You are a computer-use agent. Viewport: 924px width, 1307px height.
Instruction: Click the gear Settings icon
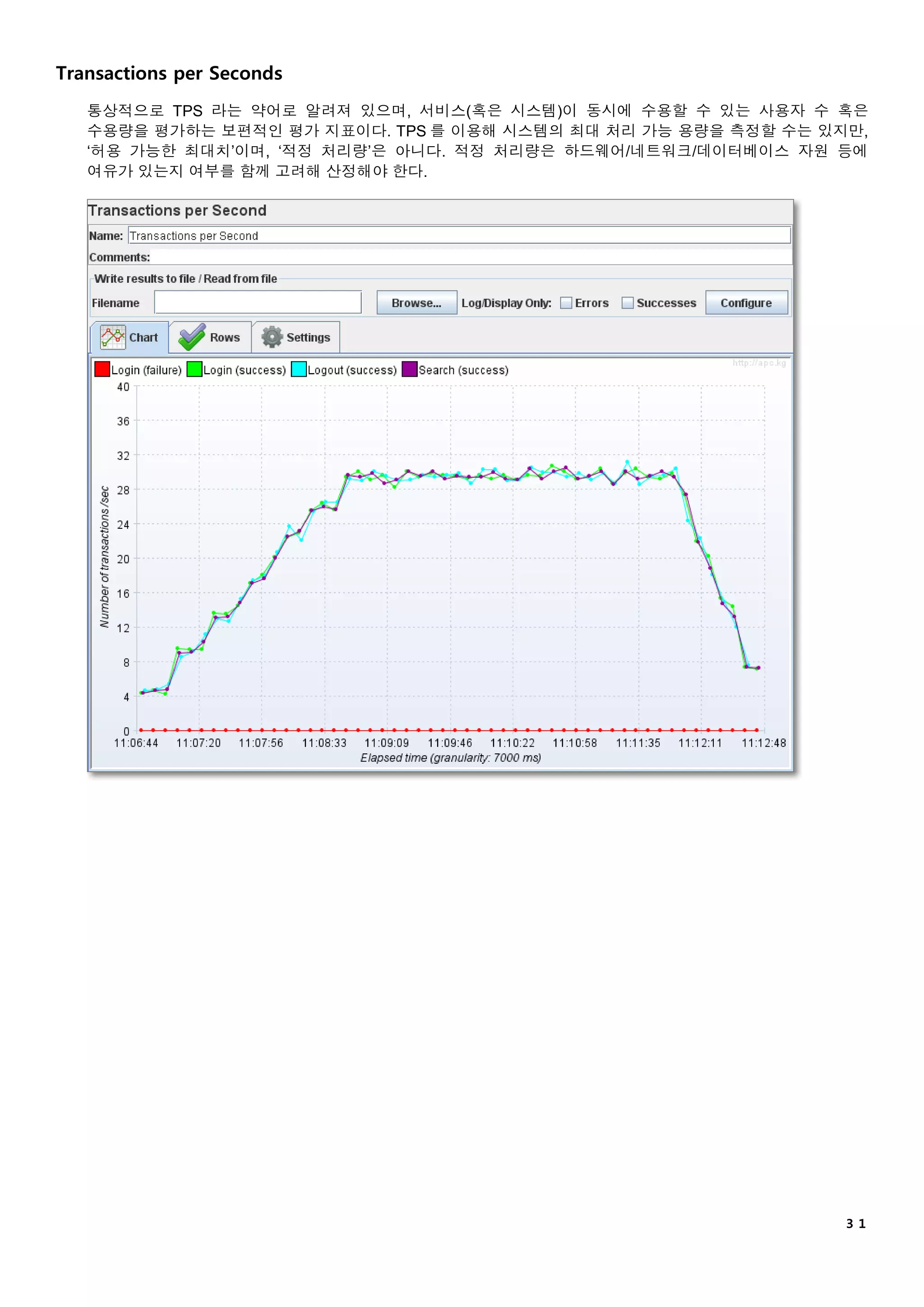272,337
